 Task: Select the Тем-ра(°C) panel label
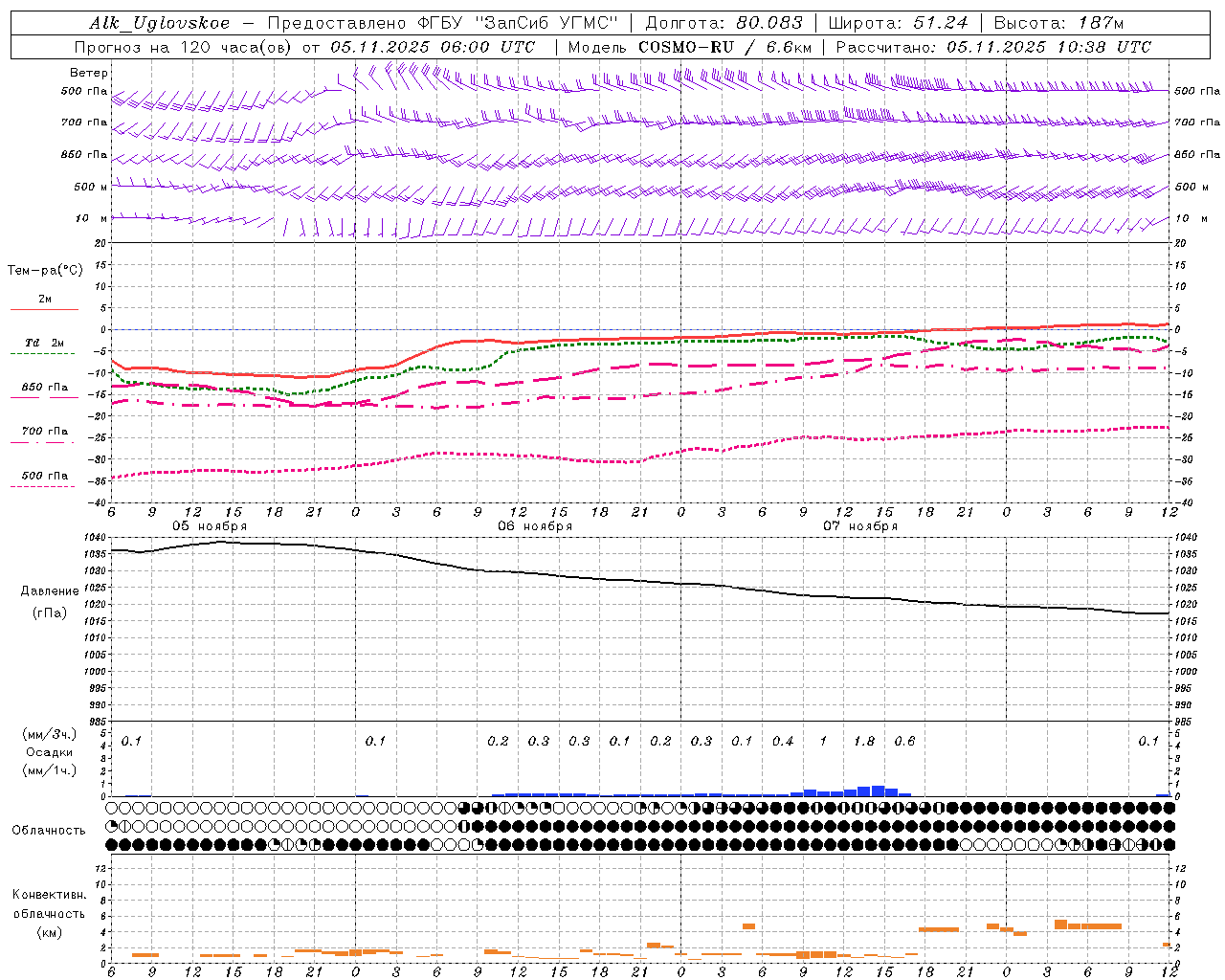[x=45, y=271]
